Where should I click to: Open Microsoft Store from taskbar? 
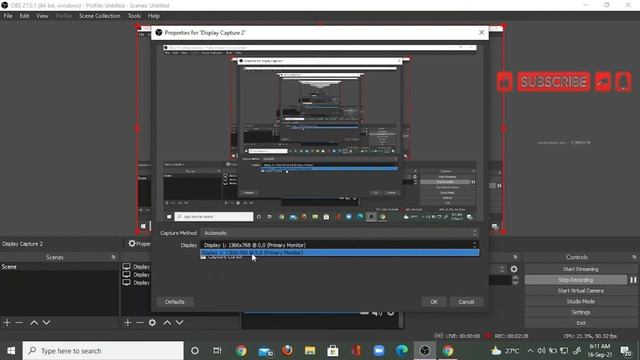coord(333,351)
